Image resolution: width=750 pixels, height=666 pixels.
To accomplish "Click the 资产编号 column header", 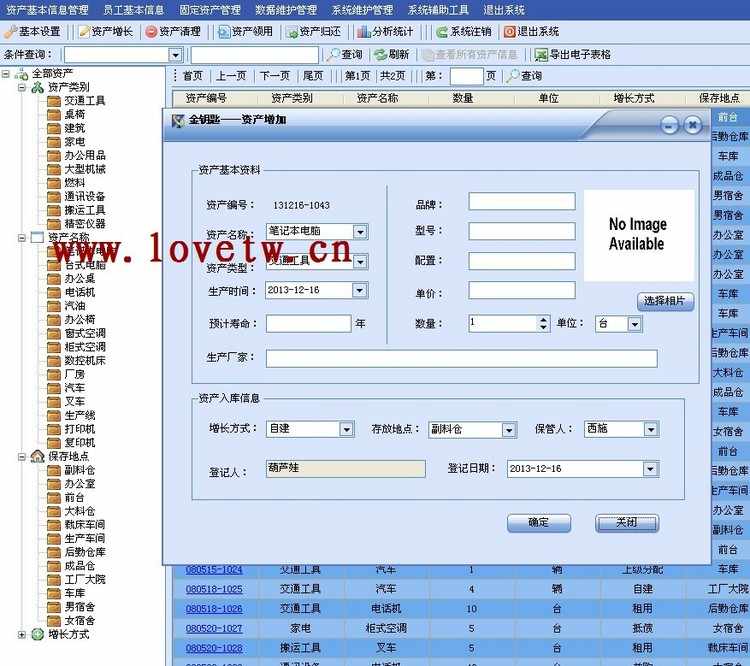I will click(206, 98).
